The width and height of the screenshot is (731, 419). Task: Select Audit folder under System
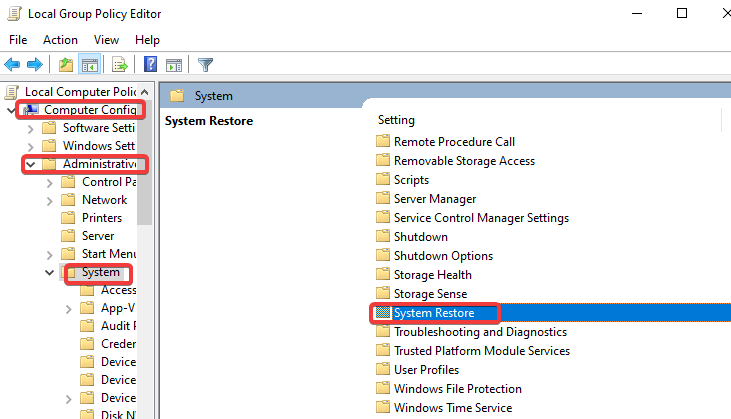(119, 326)
